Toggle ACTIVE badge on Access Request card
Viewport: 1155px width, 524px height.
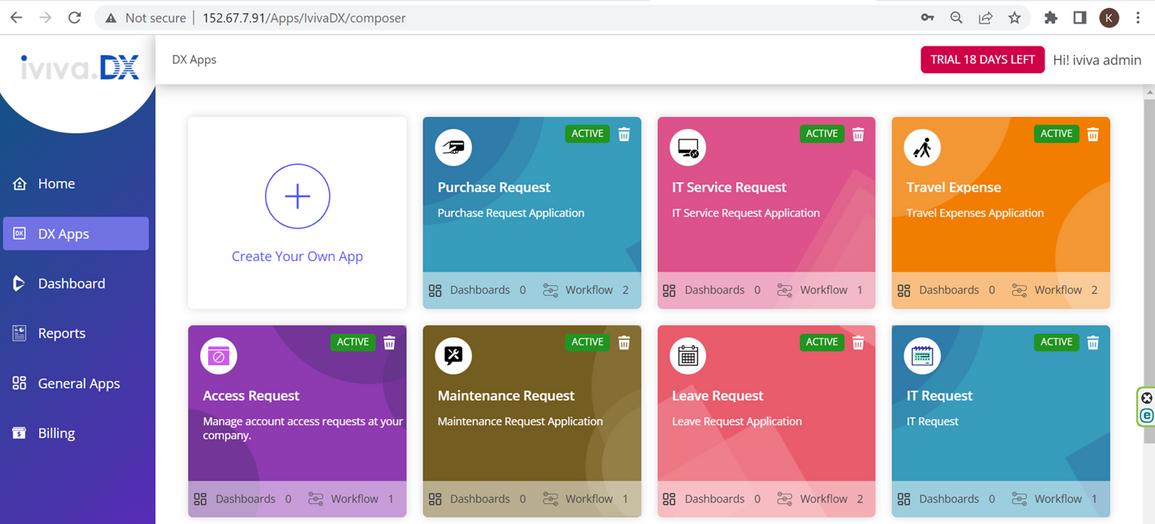click(353, 342)
